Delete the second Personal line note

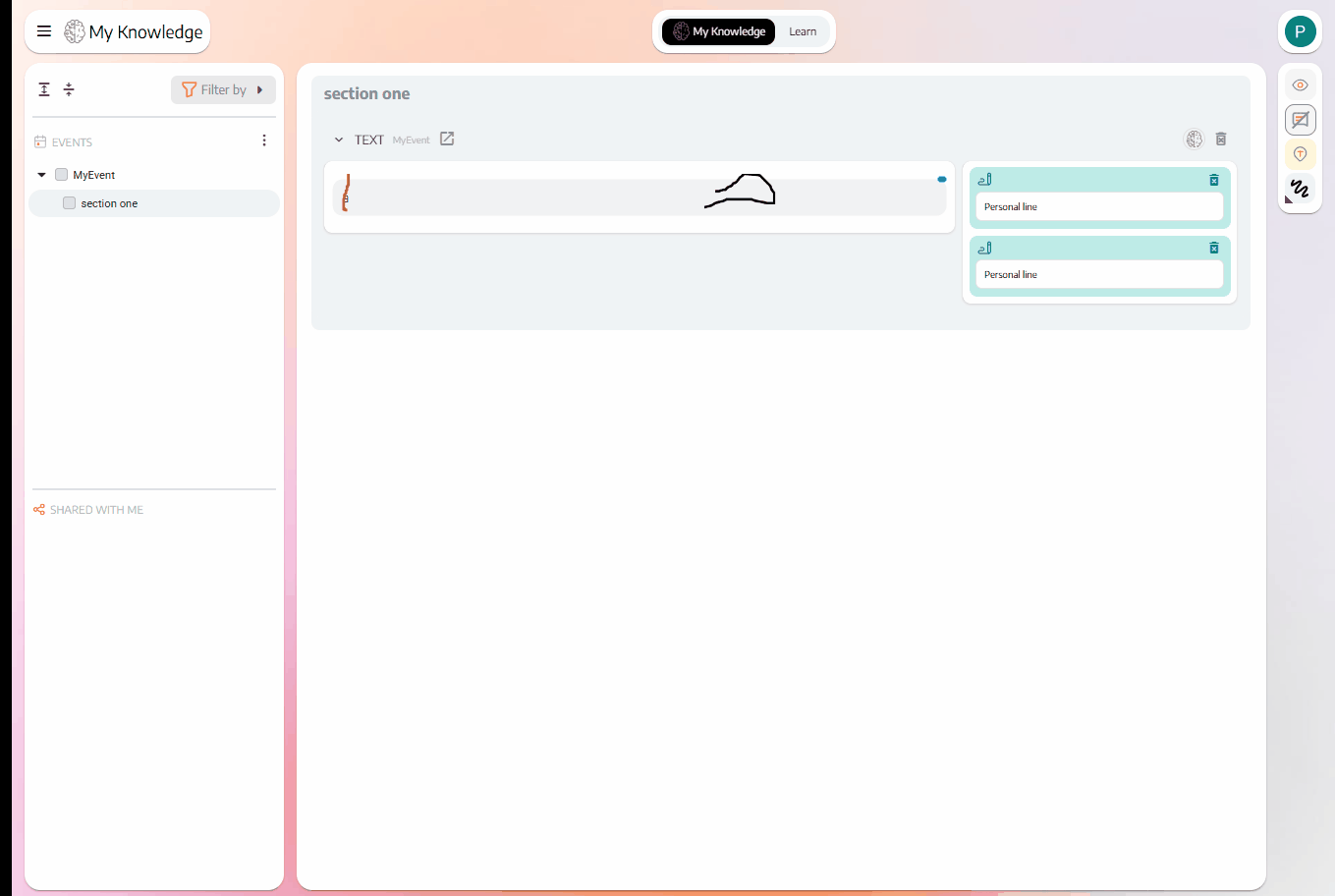(1214, 248)
